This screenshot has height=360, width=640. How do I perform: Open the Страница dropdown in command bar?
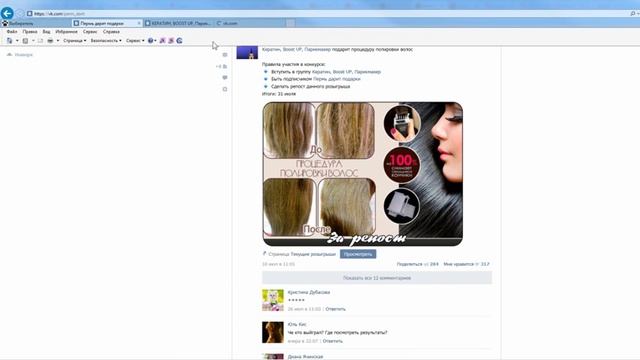(x=75, y=40)
